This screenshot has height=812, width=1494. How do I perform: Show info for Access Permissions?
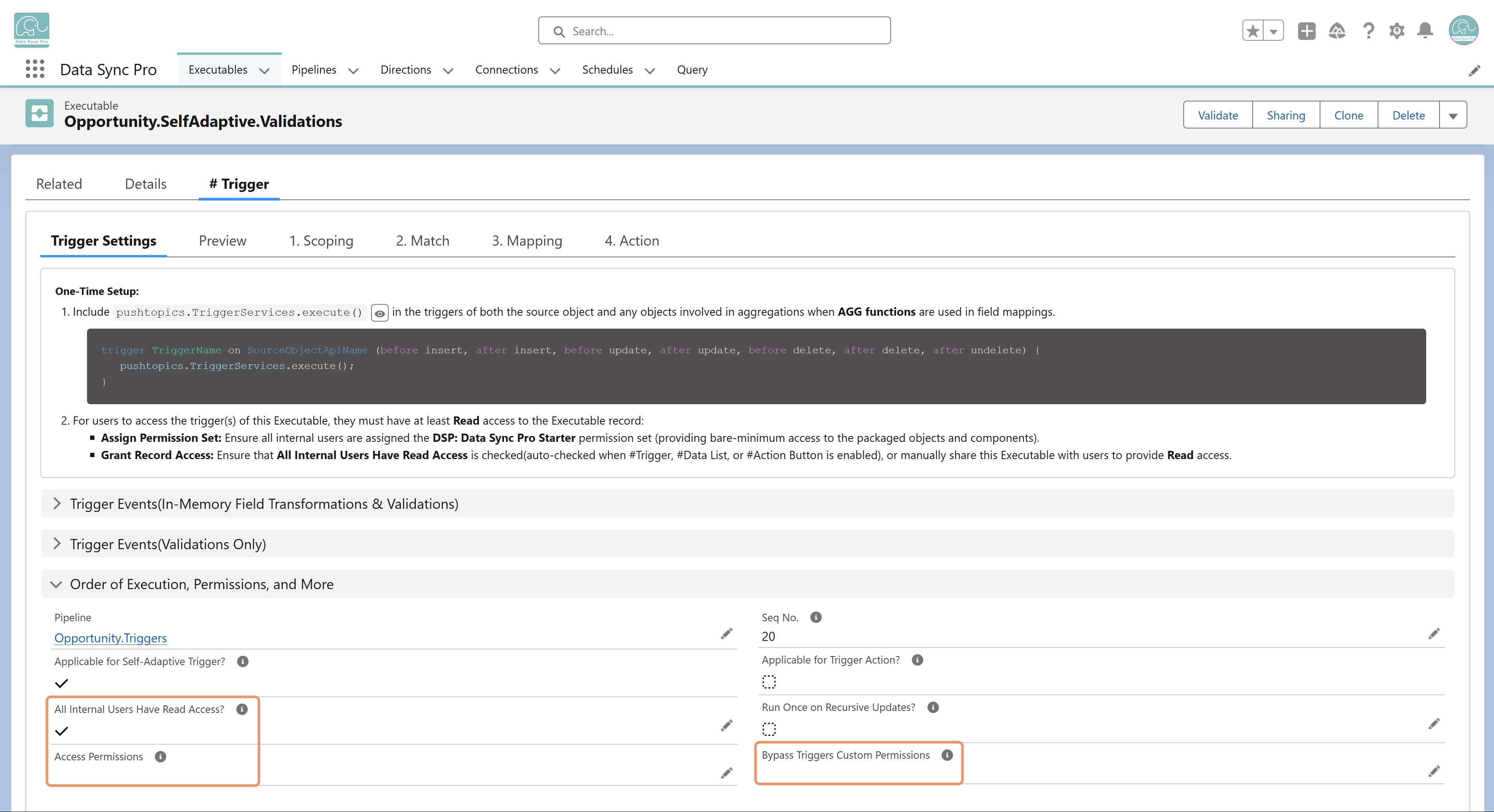pyautogui.click(x=161, y=756)
